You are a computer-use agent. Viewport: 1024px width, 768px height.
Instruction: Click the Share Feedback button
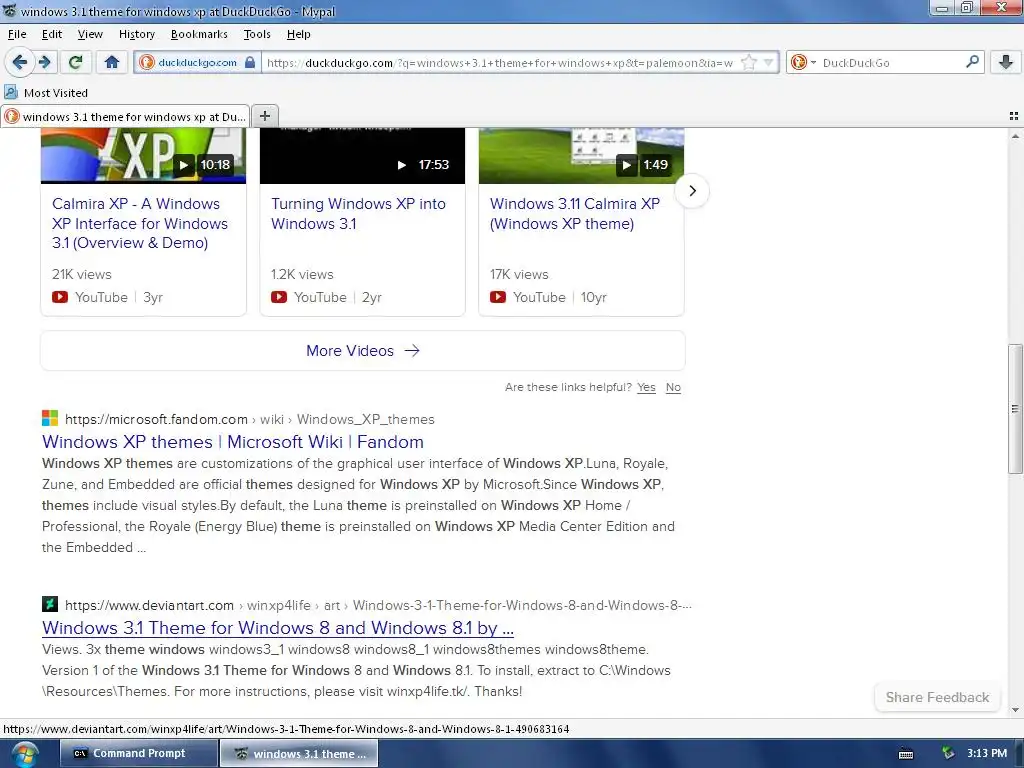(x=937, y=697)
